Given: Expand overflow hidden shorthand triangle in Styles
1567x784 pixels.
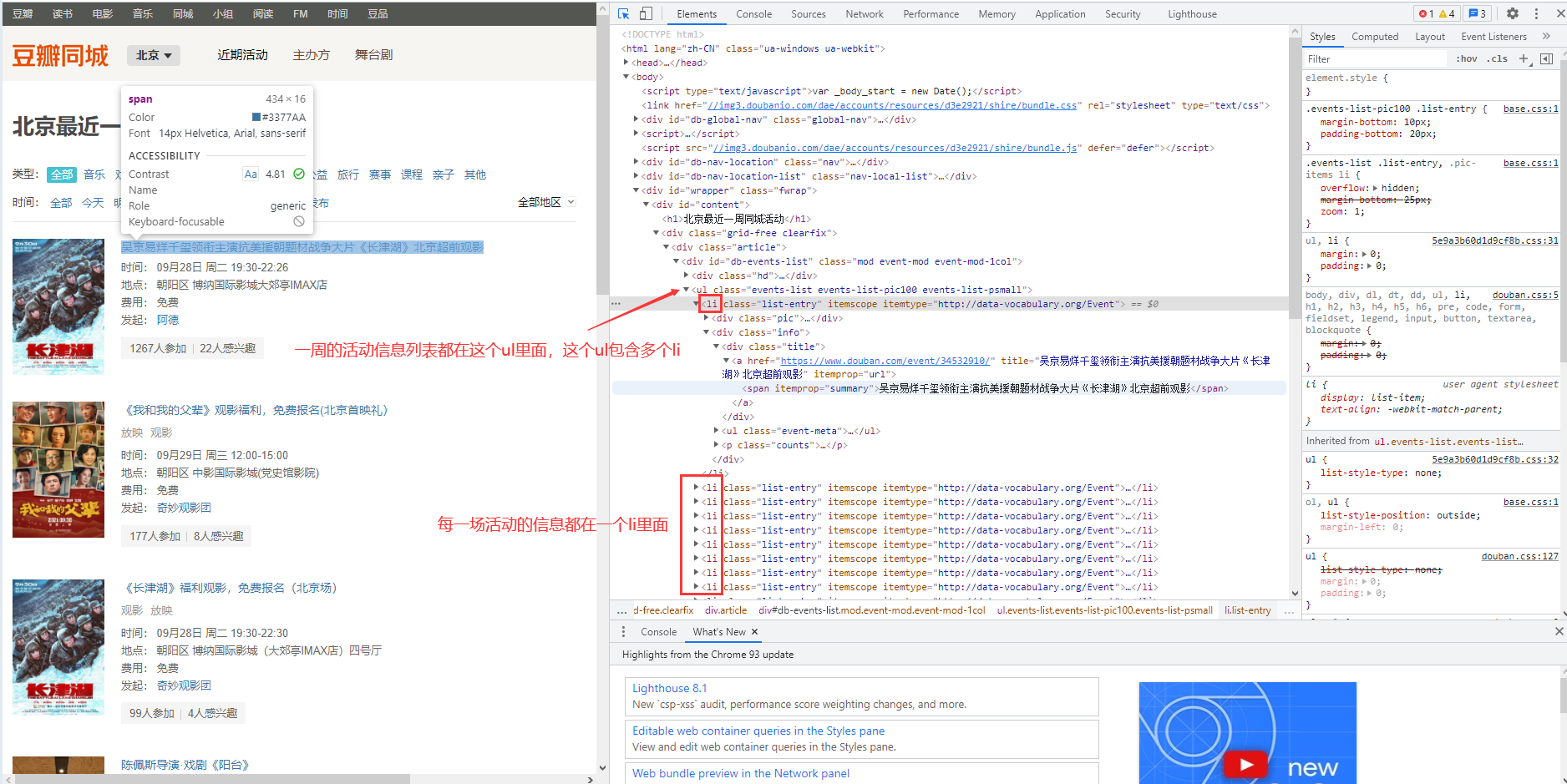Looking at the screenshot, I should tap(1375, 188).
